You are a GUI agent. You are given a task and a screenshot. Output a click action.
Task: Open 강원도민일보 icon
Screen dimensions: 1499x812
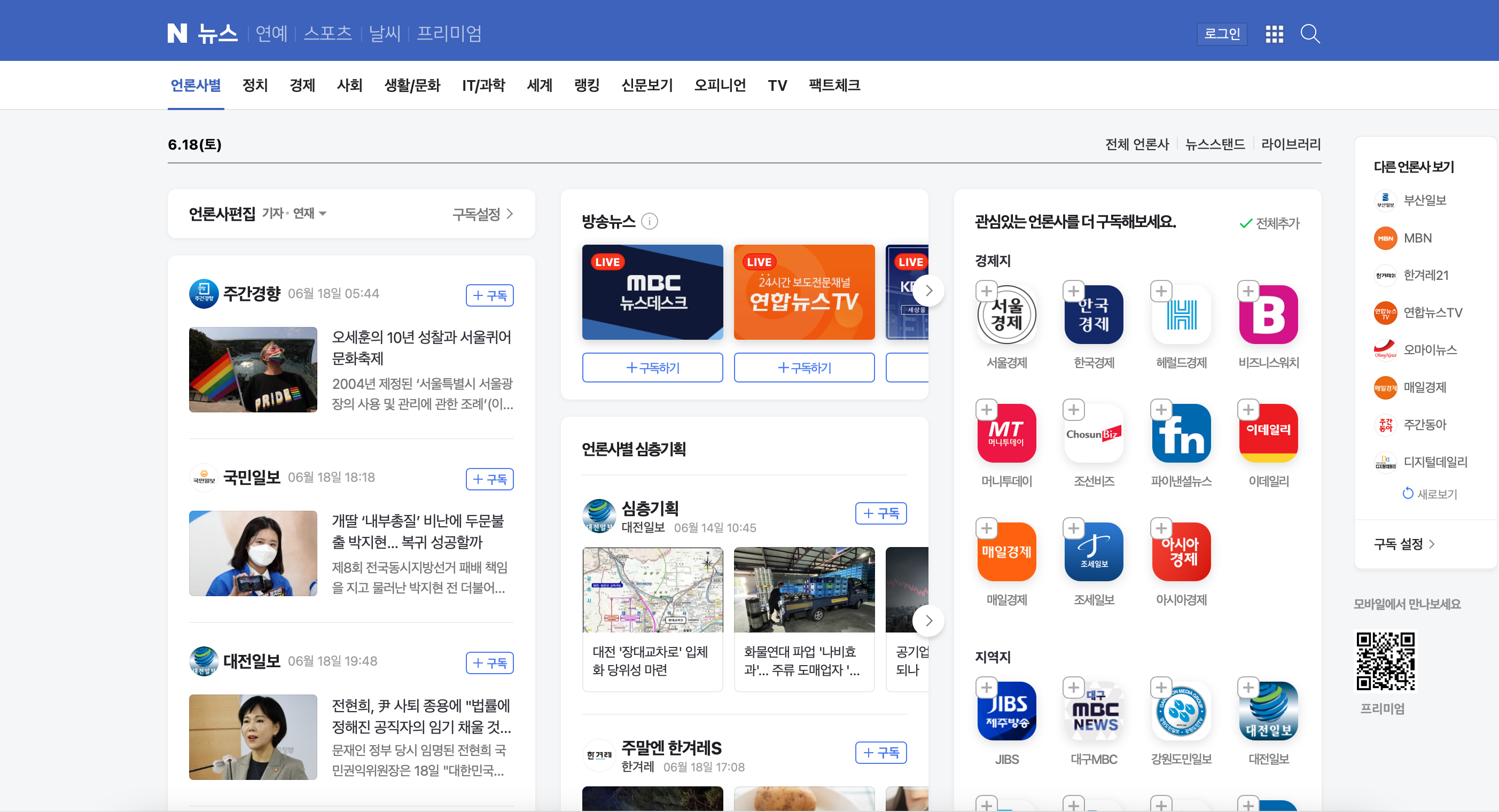1181,711
